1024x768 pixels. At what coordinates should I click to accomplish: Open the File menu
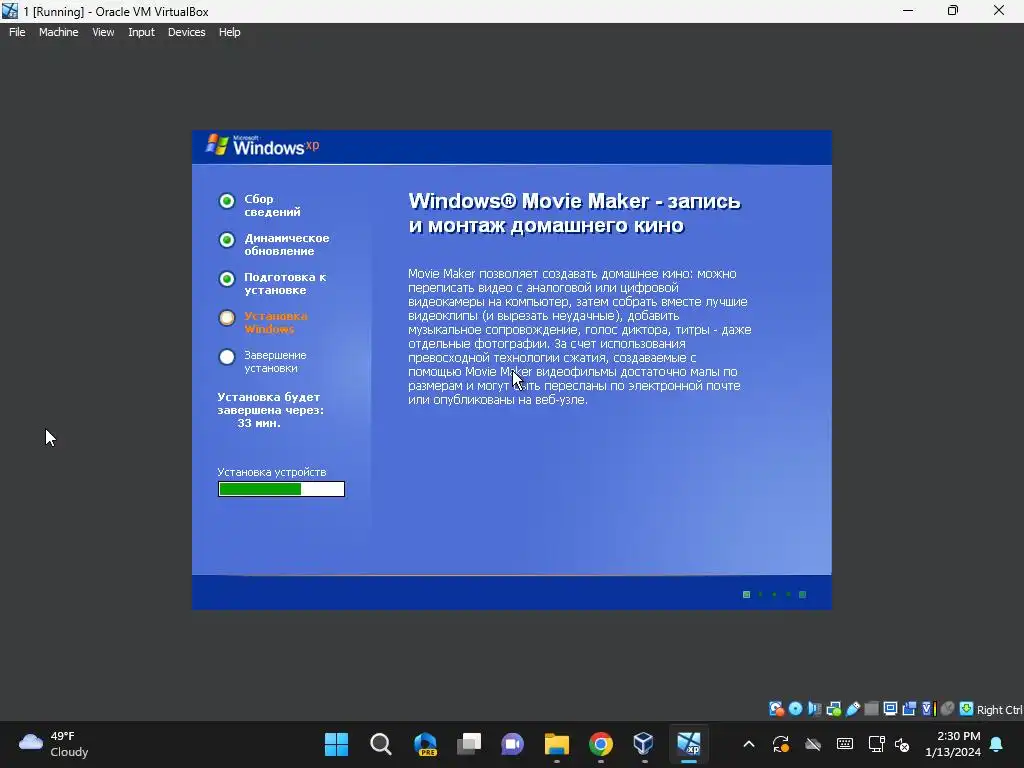click(x=17, y=32)
